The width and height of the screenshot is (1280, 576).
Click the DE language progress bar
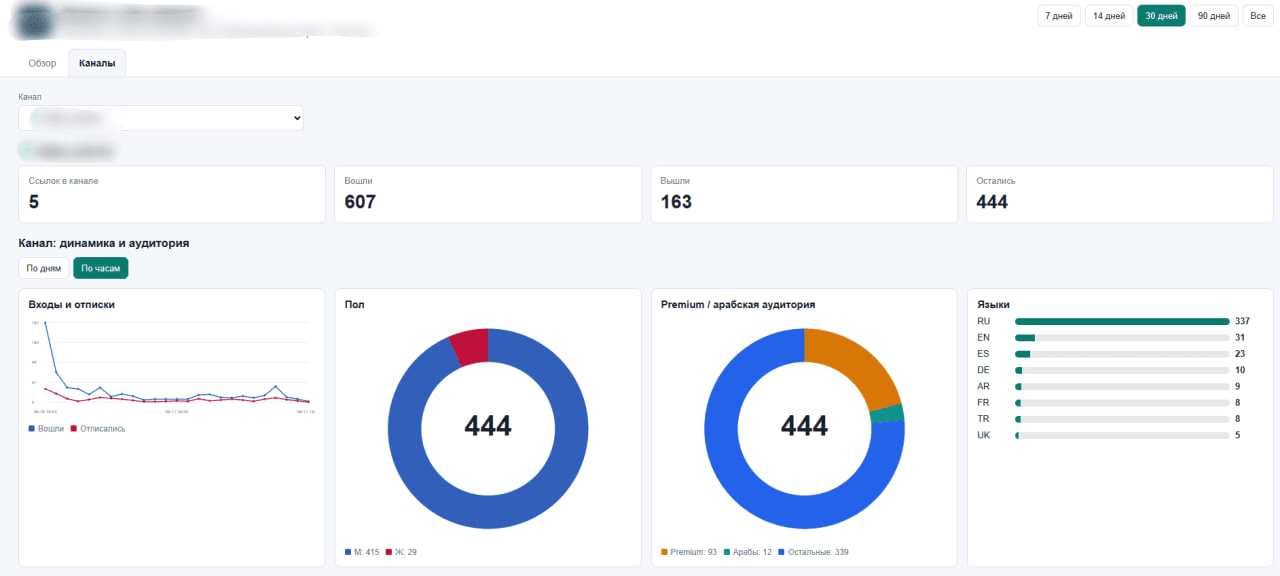point(1122,370)
